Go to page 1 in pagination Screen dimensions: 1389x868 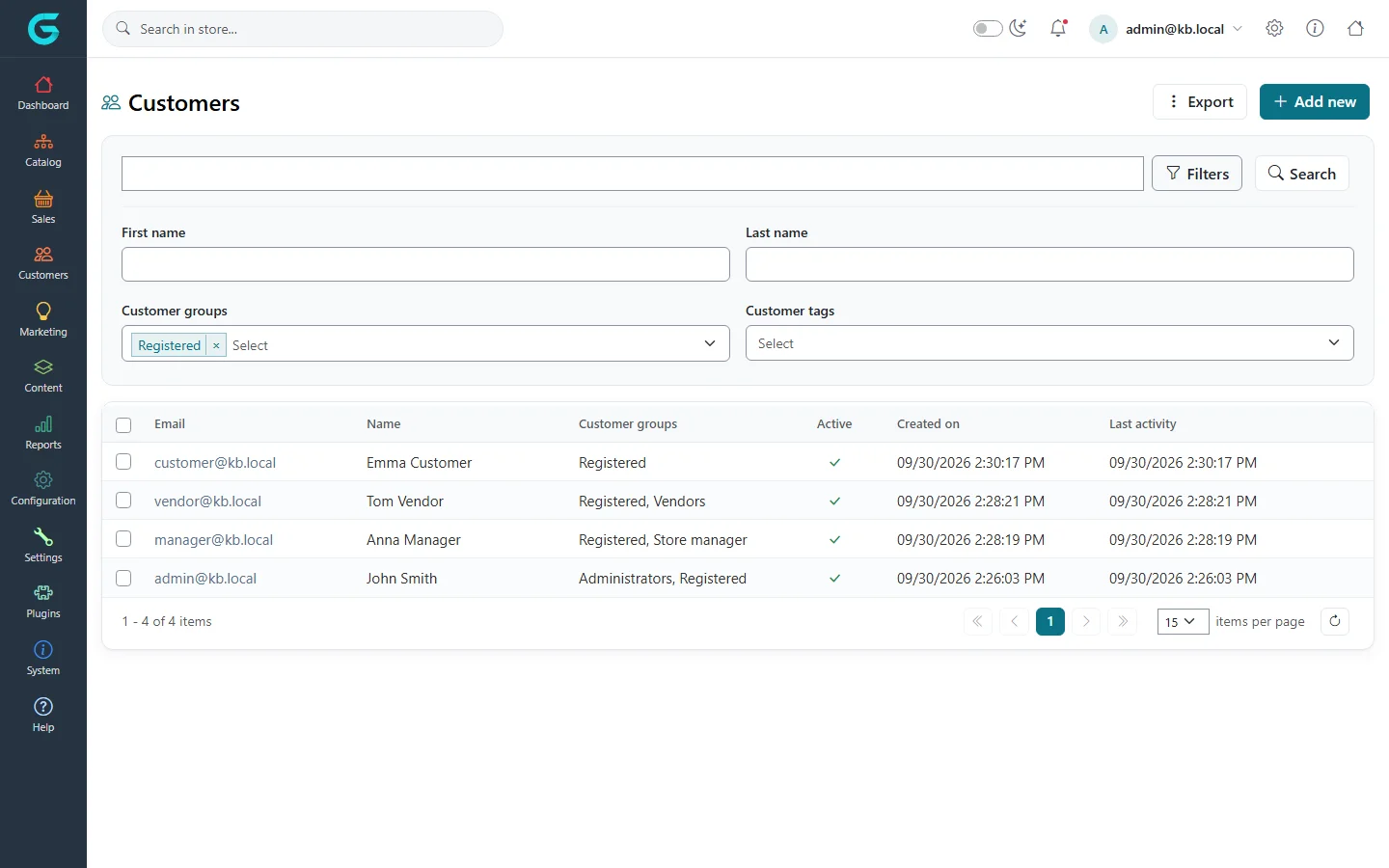click(1050, 621)
